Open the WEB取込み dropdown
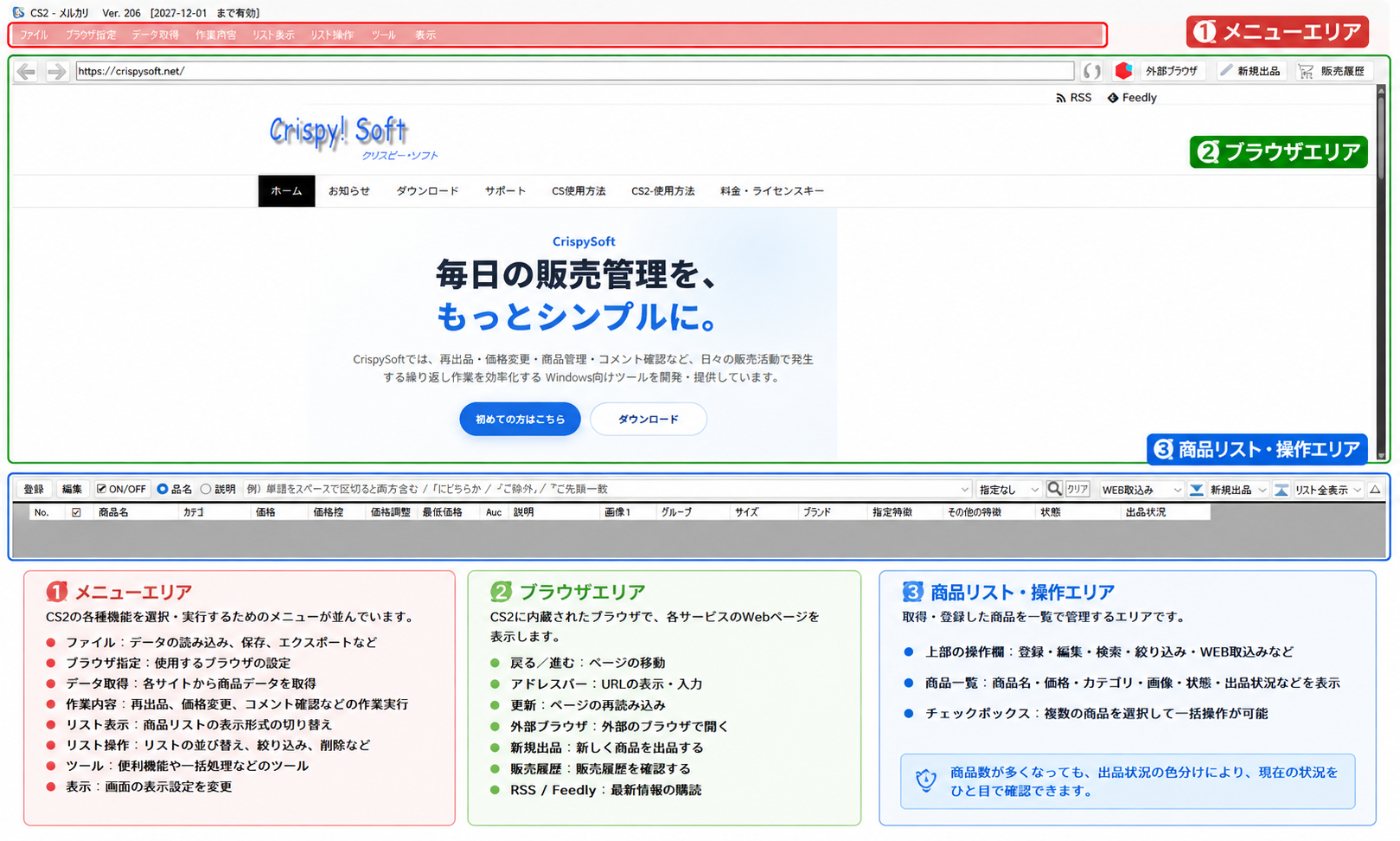This screenshot has width=1400, height=841. pos(1141,490)
